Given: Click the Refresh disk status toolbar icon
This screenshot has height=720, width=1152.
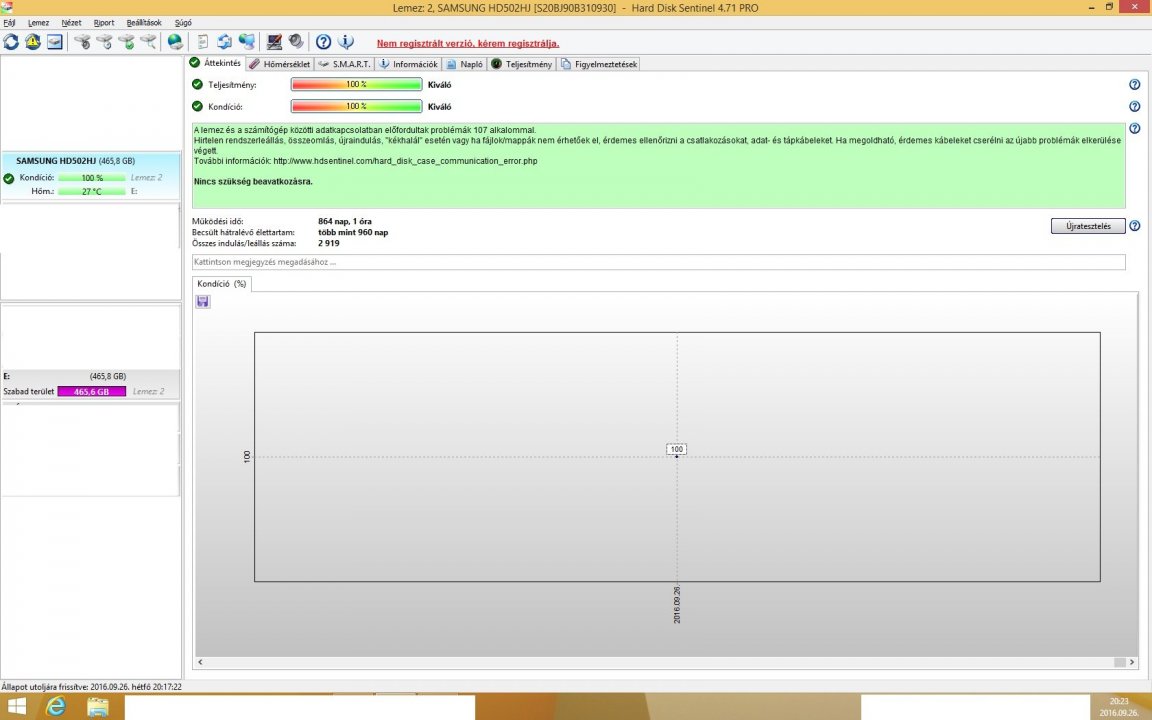Looking at the screenshot, I should point(11,42).
